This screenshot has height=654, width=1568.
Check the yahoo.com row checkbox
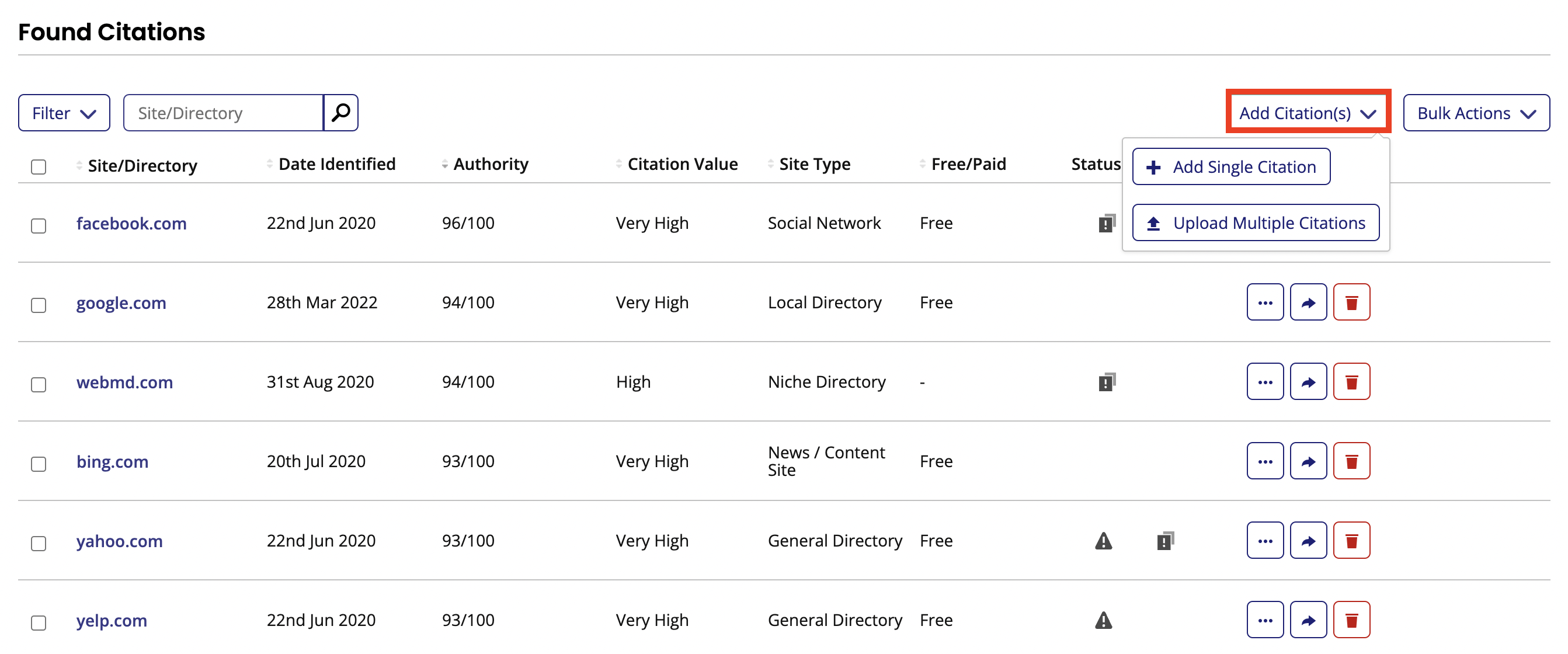click(x=39, y=543)
